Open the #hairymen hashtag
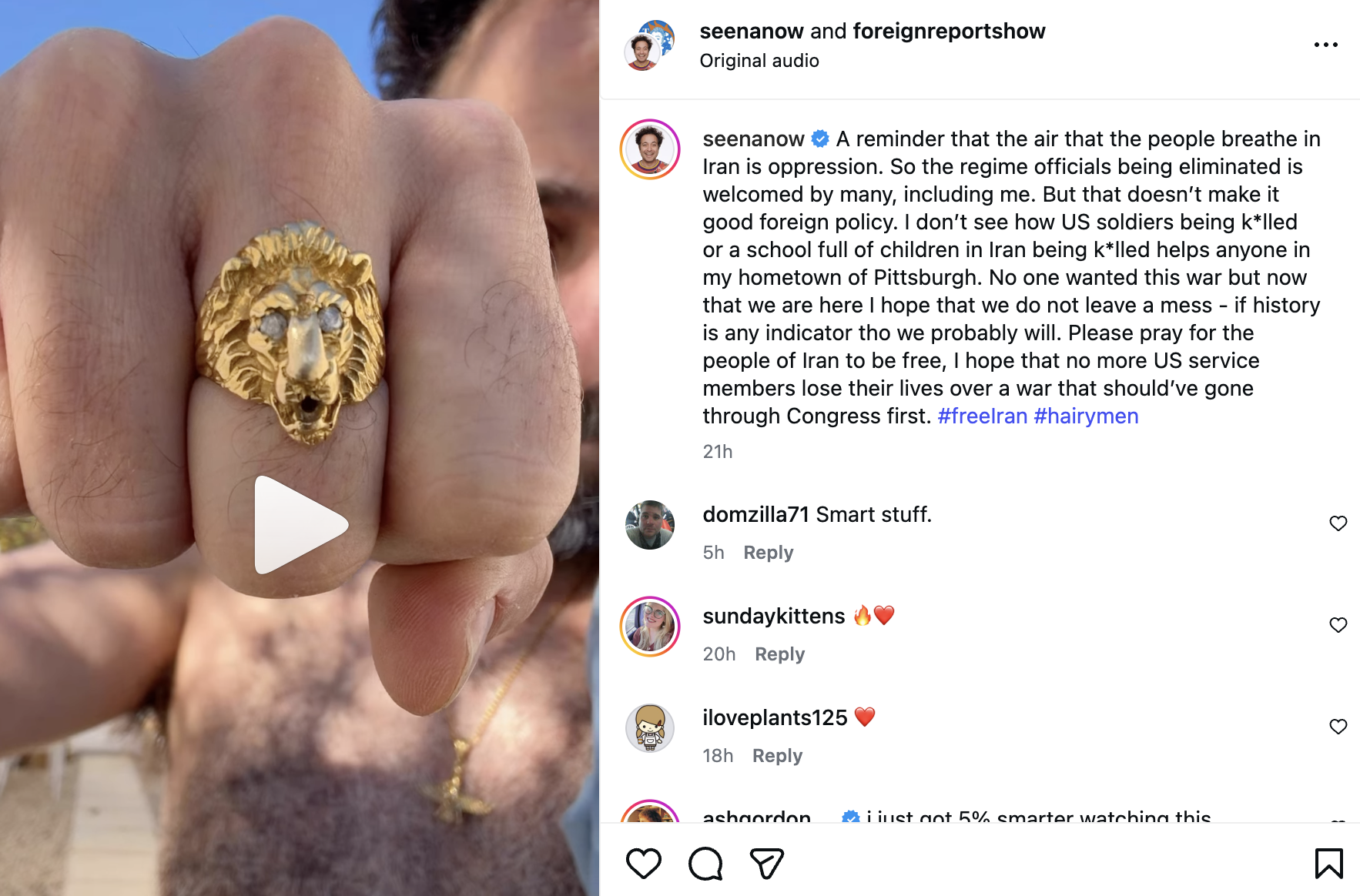This screenshot has height=896, width=1360. [1086, 416]
